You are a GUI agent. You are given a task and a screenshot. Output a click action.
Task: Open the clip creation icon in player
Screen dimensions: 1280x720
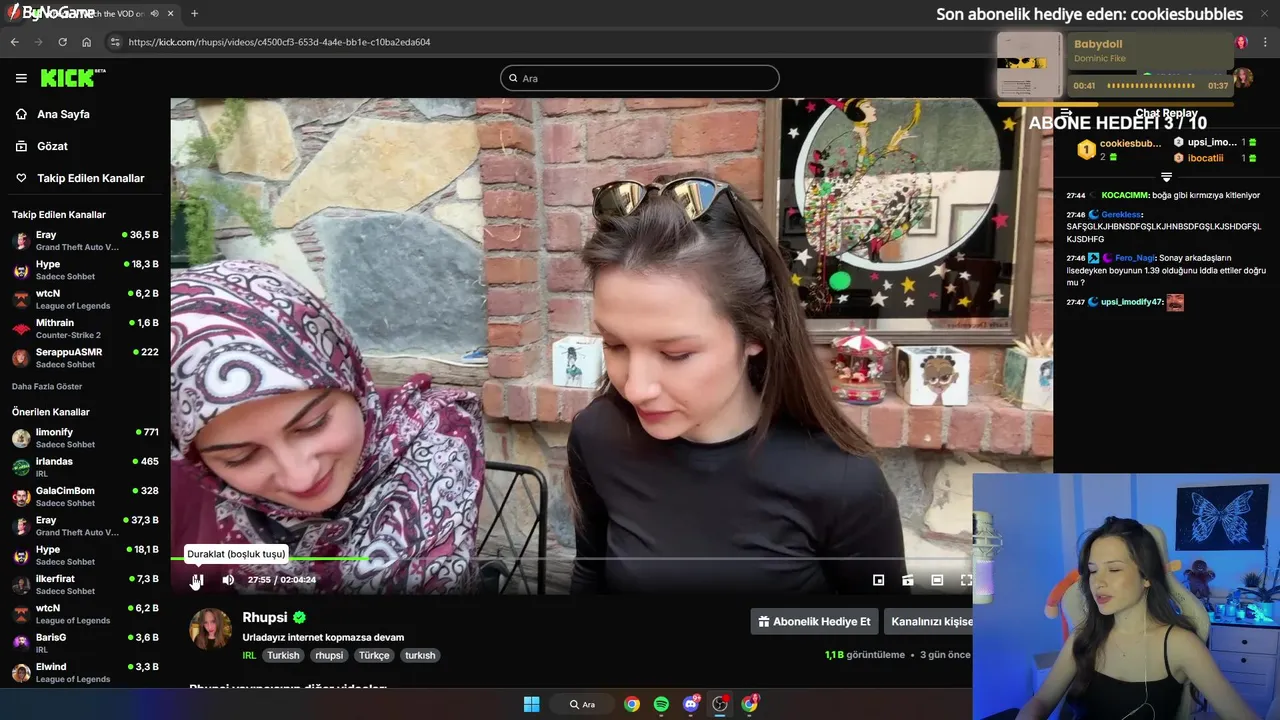[x=908, y=580]
